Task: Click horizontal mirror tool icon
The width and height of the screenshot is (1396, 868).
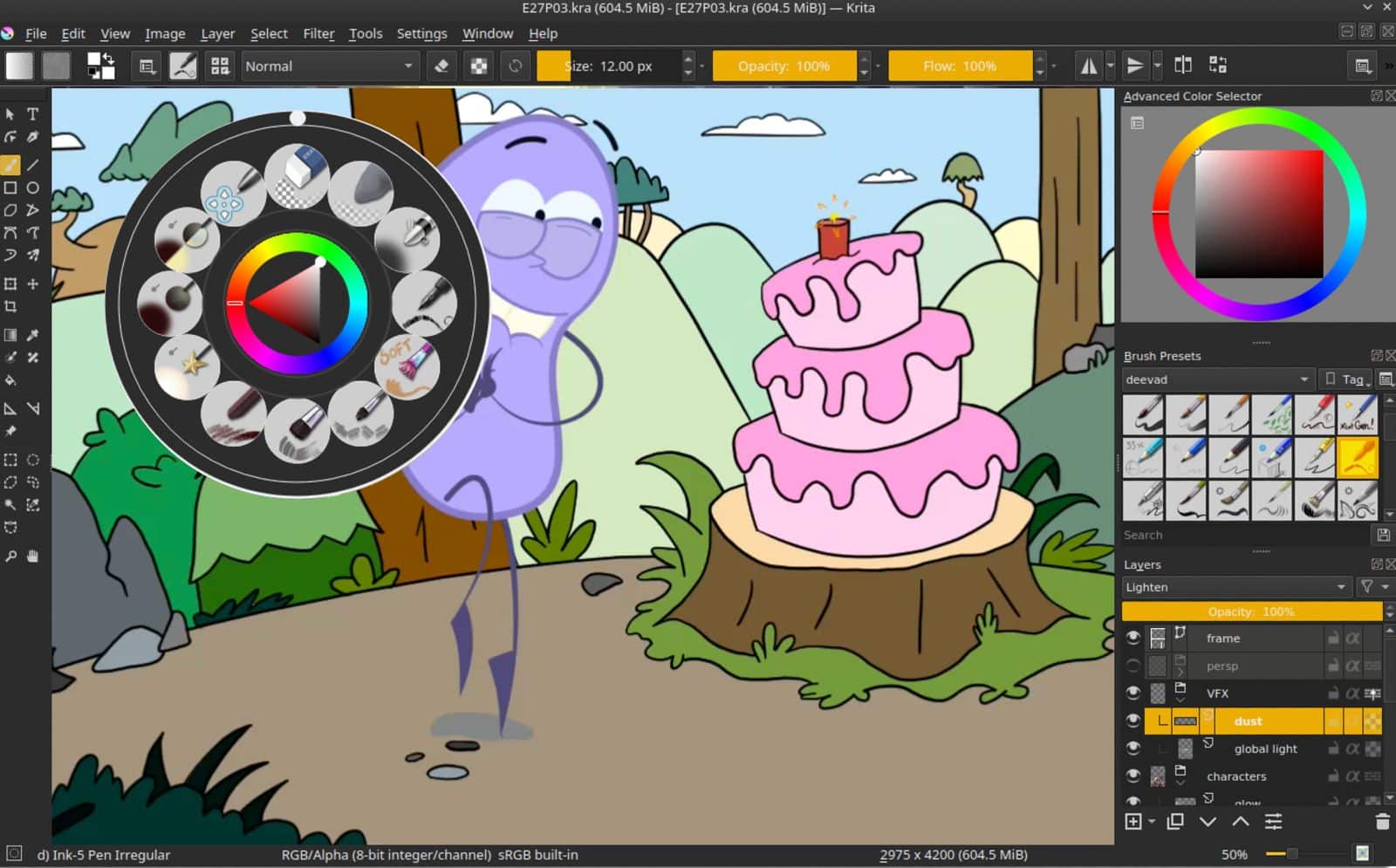Action: (1089, 66)
